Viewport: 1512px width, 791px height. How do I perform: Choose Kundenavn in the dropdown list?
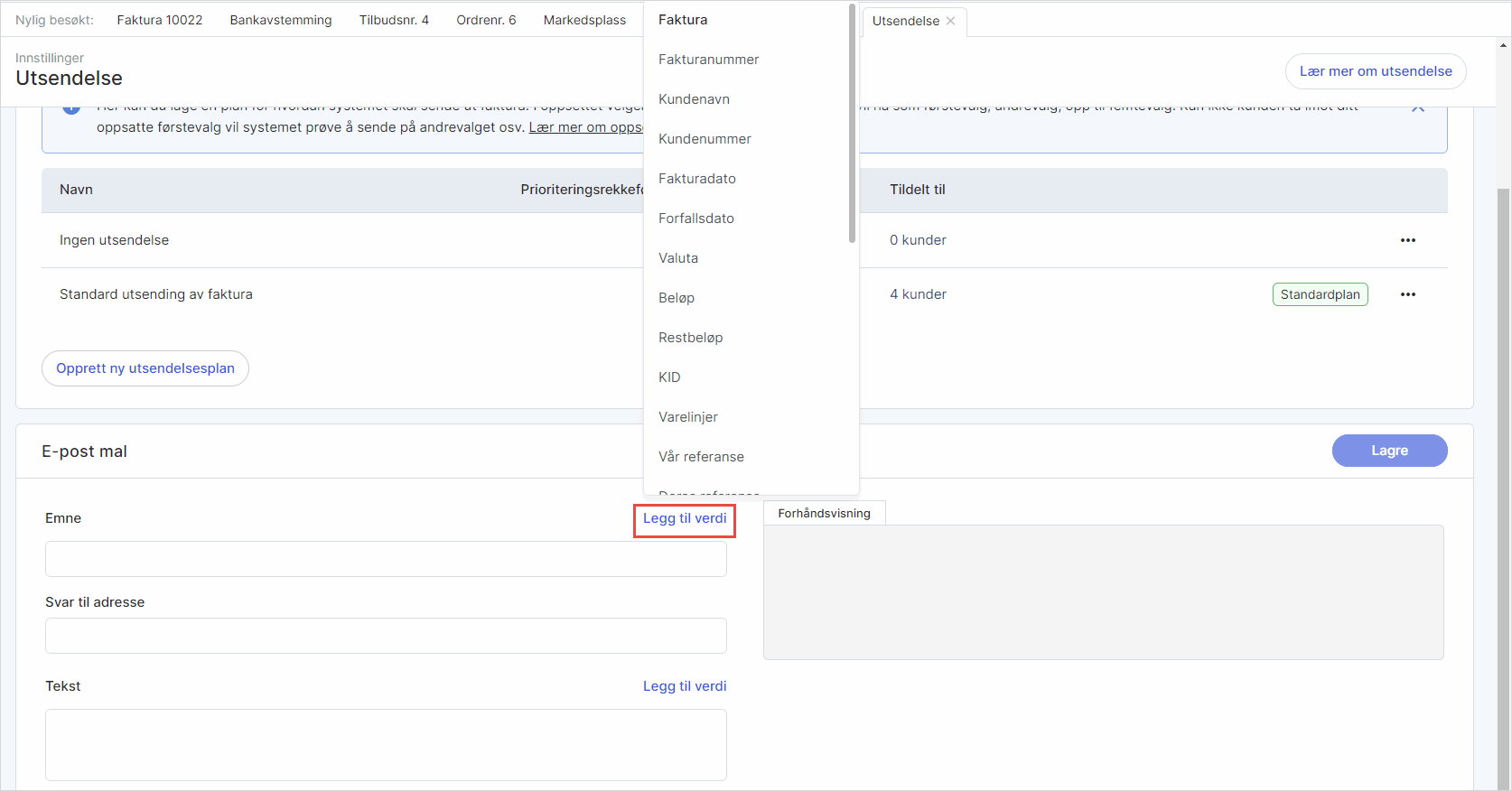[x=694, y=99]
